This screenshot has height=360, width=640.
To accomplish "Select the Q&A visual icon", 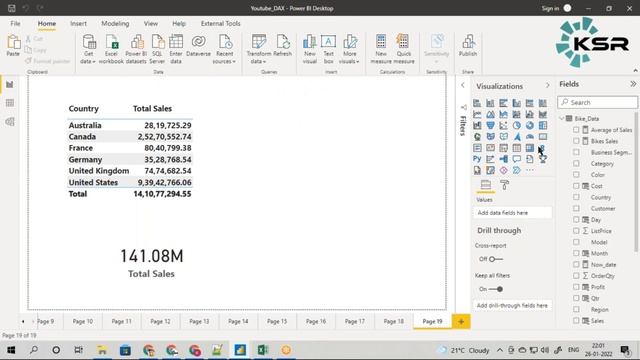I will (x=517, y=159).
